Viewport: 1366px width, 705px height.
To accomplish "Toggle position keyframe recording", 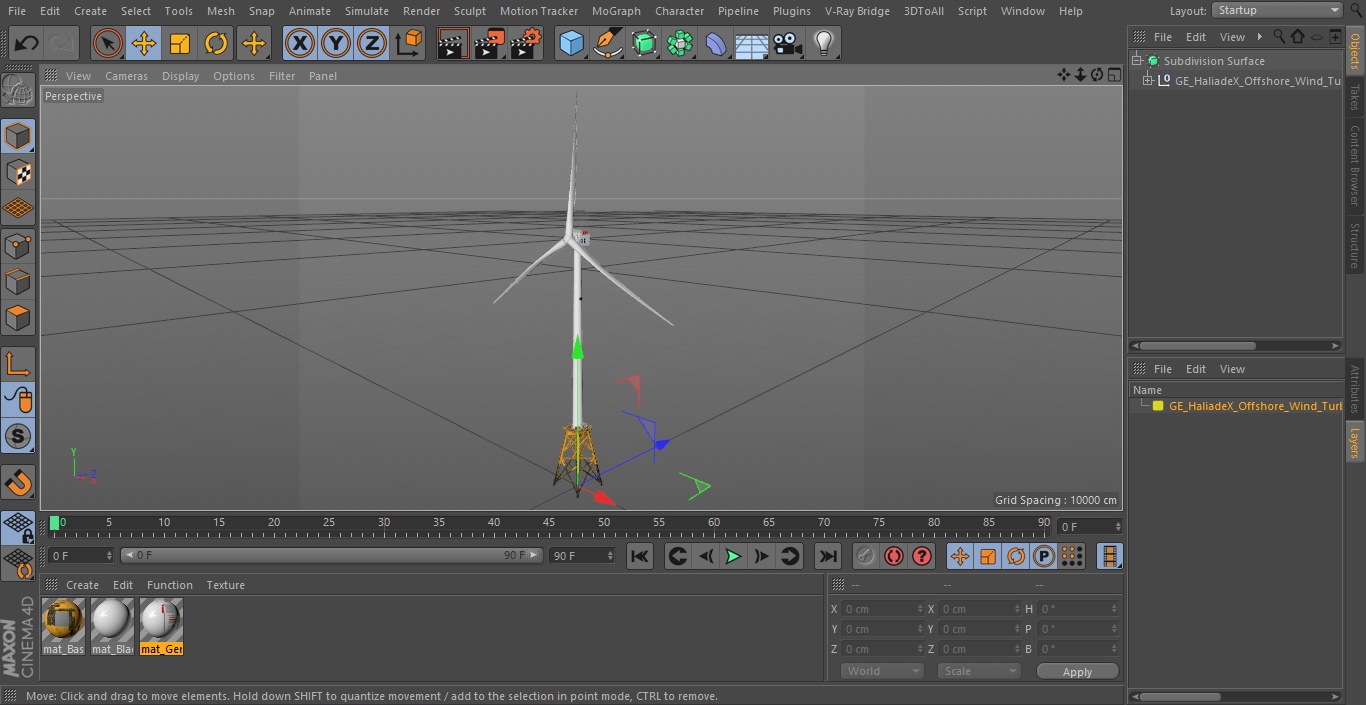I will point(960,556).
